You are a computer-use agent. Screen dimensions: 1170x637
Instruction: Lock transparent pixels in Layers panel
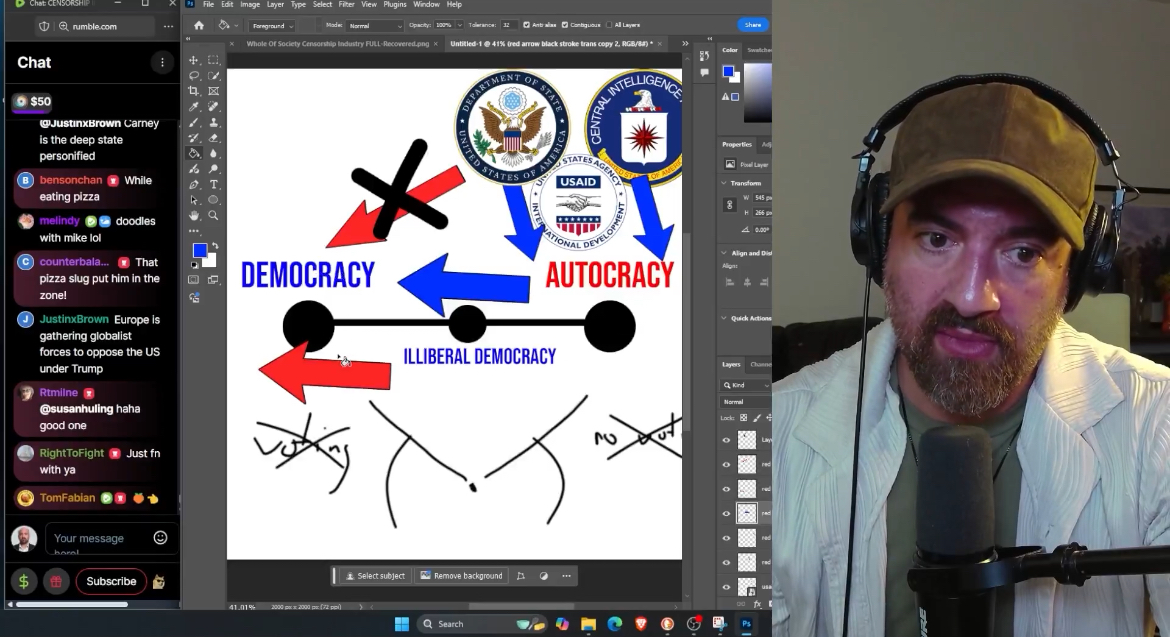coord(743,418)
